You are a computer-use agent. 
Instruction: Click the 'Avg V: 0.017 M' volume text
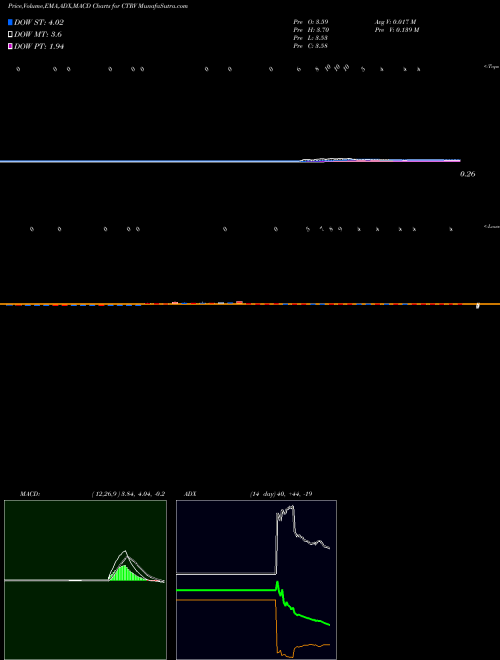pos(395,21)
